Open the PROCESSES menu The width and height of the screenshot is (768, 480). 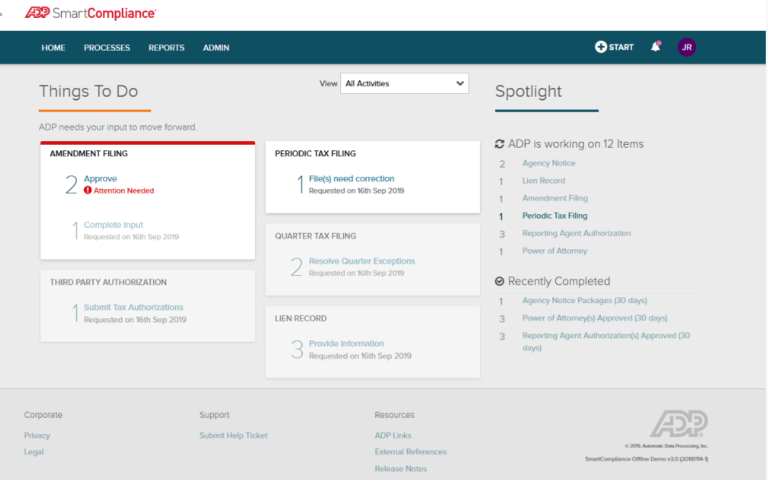[x=107, y=48]
